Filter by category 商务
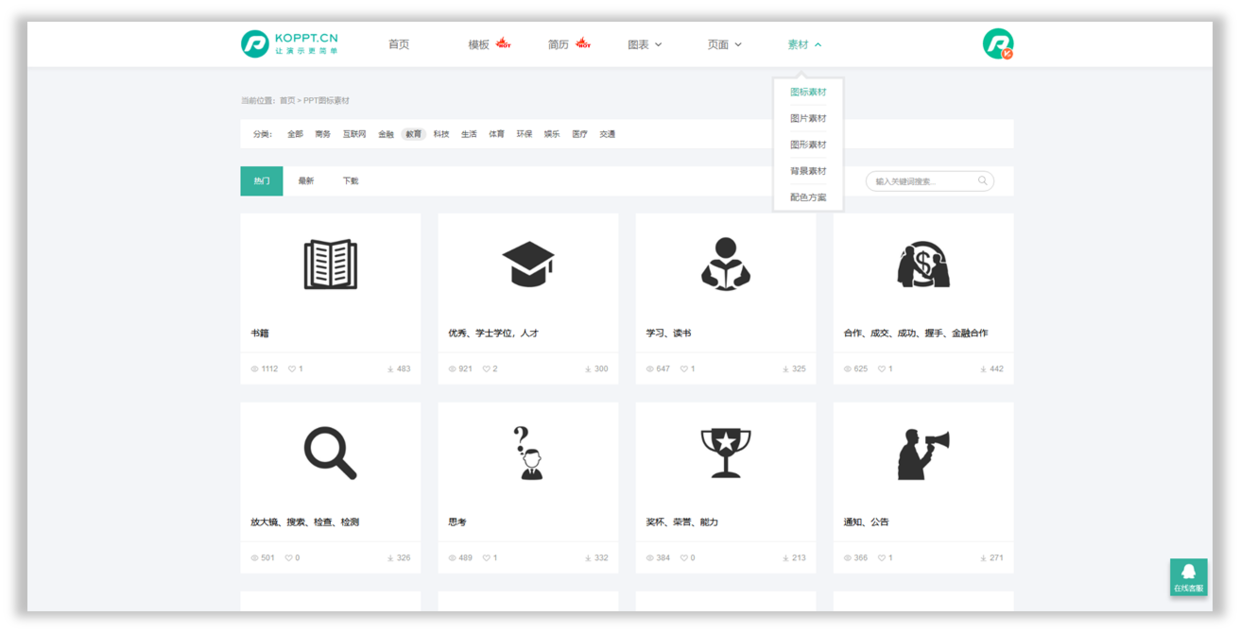This screenshot has width=1240, height=633. point(322,134)
